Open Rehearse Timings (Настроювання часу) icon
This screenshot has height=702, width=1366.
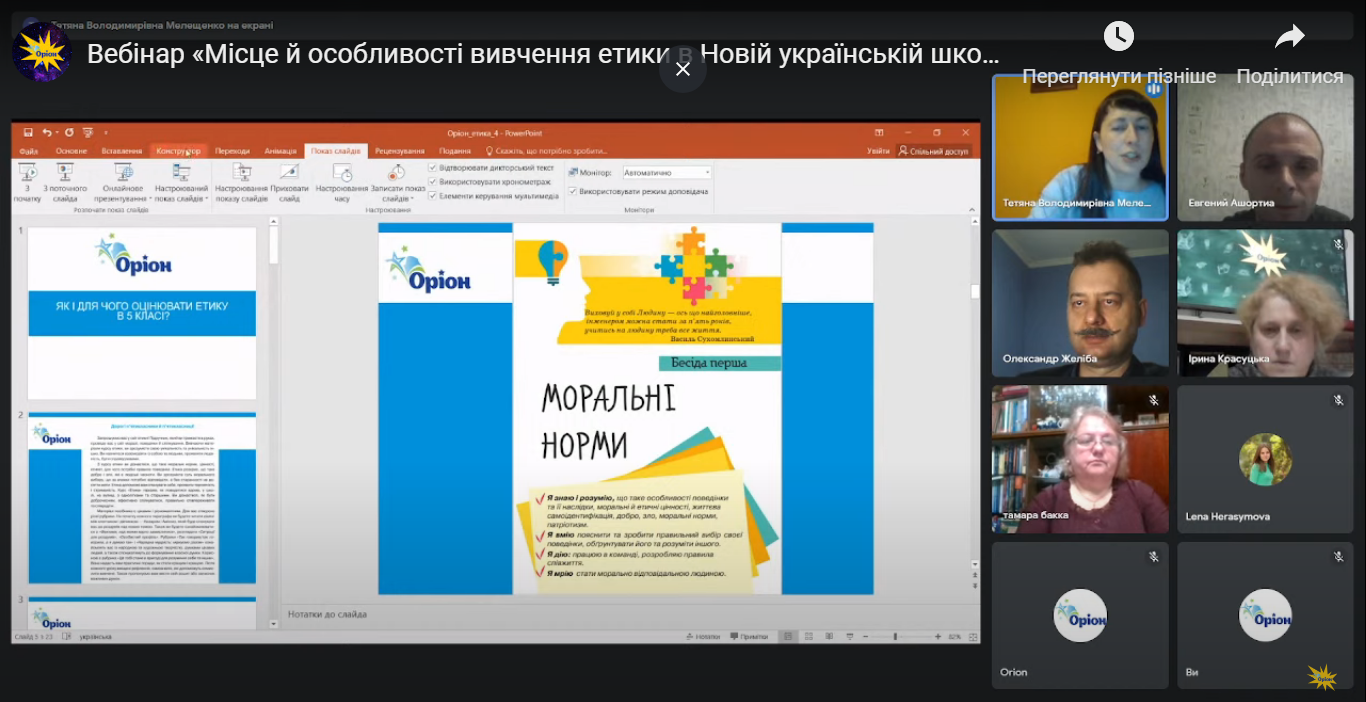click(x=342, y=173)
